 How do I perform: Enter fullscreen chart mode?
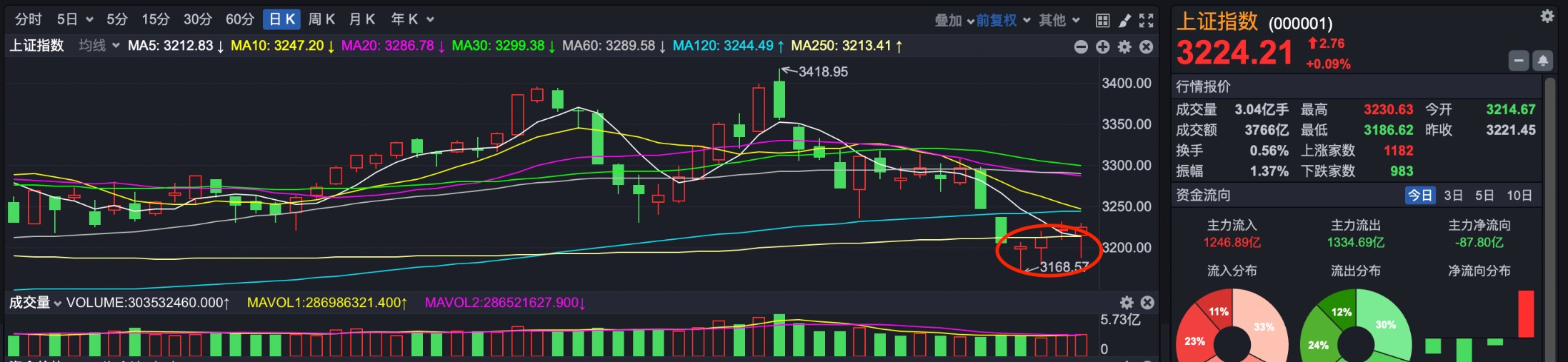1146,21
